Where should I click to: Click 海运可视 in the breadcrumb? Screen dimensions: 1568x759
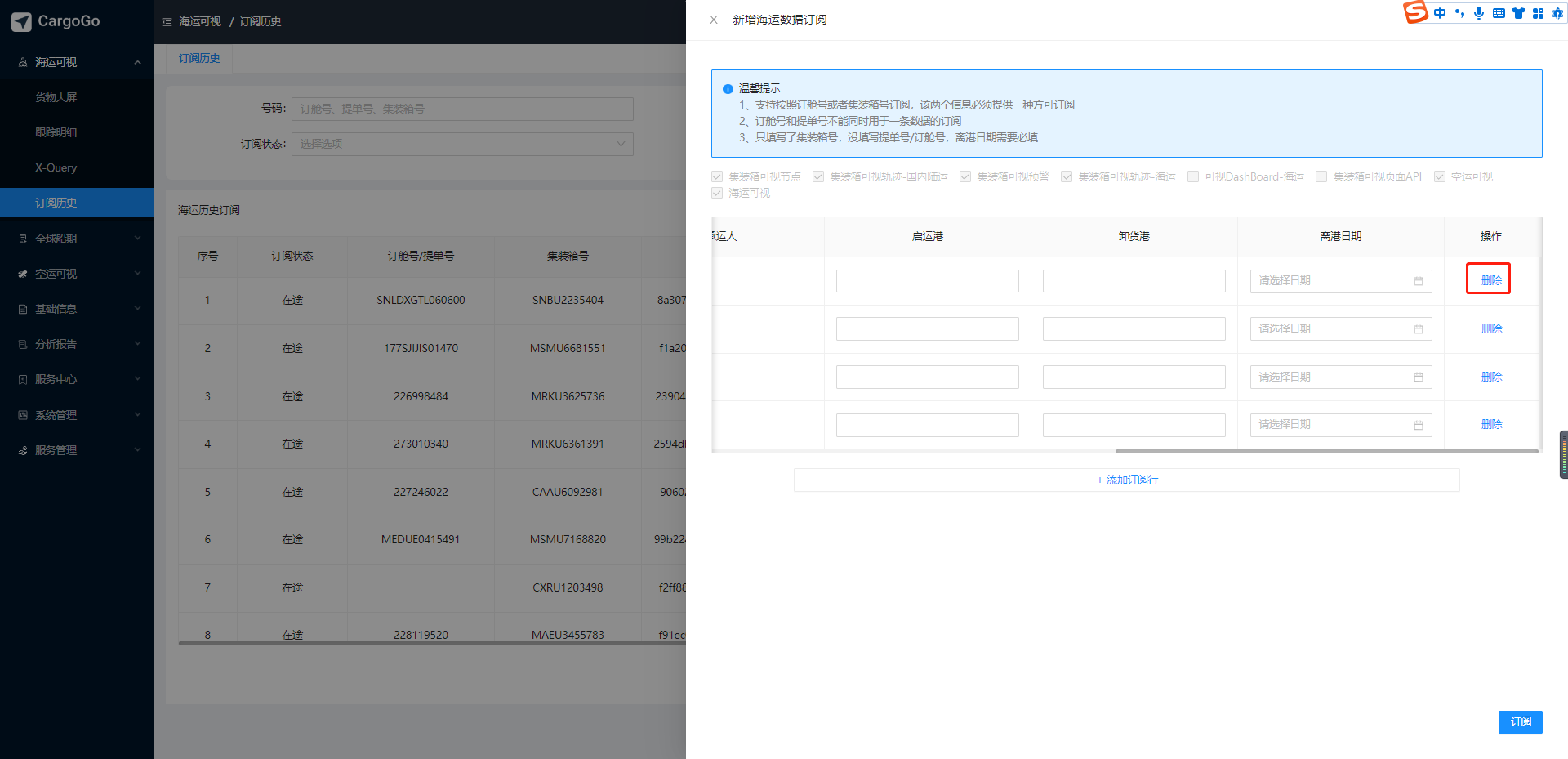coord(200,21)
